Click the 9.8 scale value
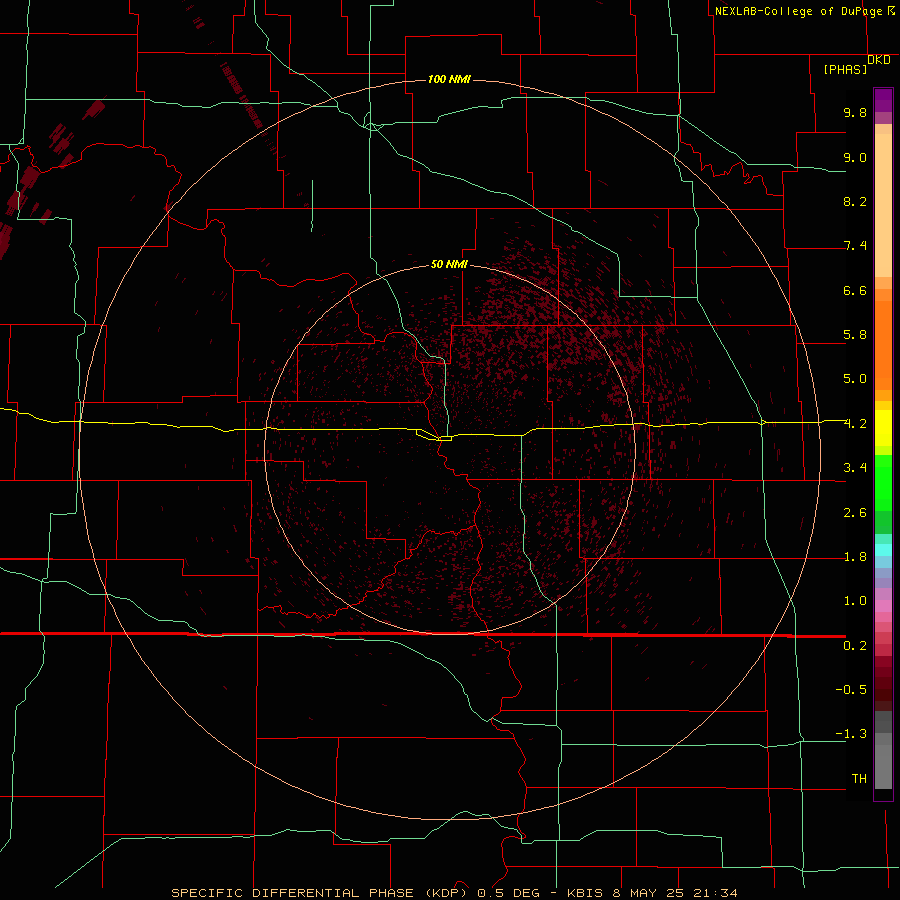Image resolution: width=900 pixels, height=900 pixels. coord(855,112)
